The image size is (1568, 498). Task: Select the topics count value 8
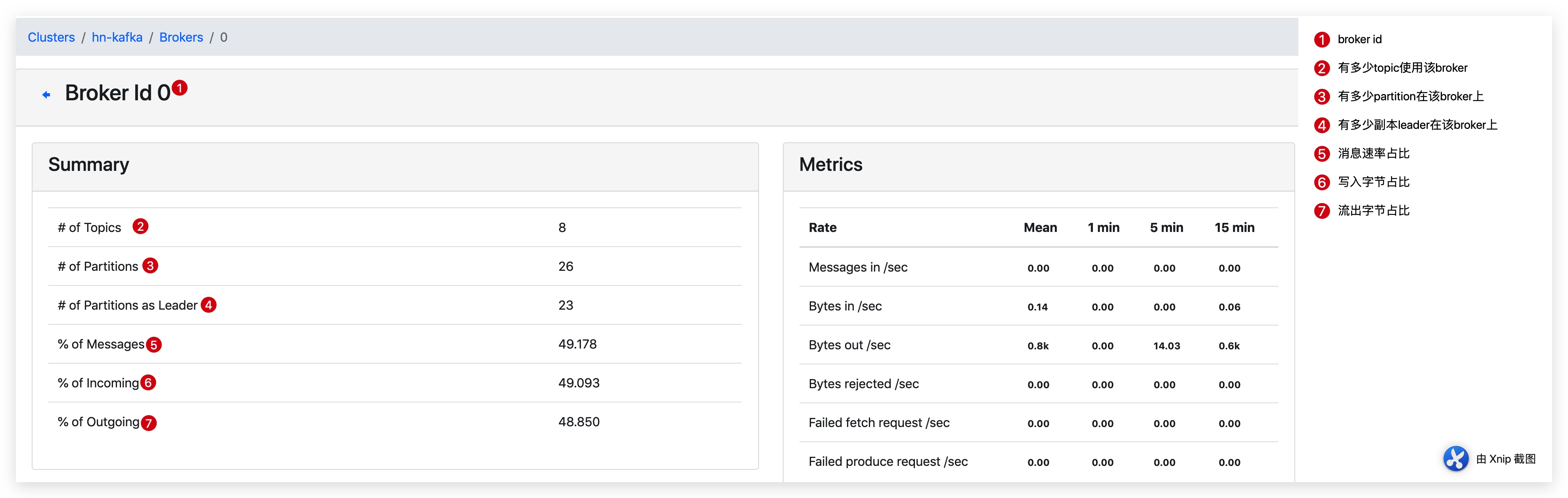point(562,227)
